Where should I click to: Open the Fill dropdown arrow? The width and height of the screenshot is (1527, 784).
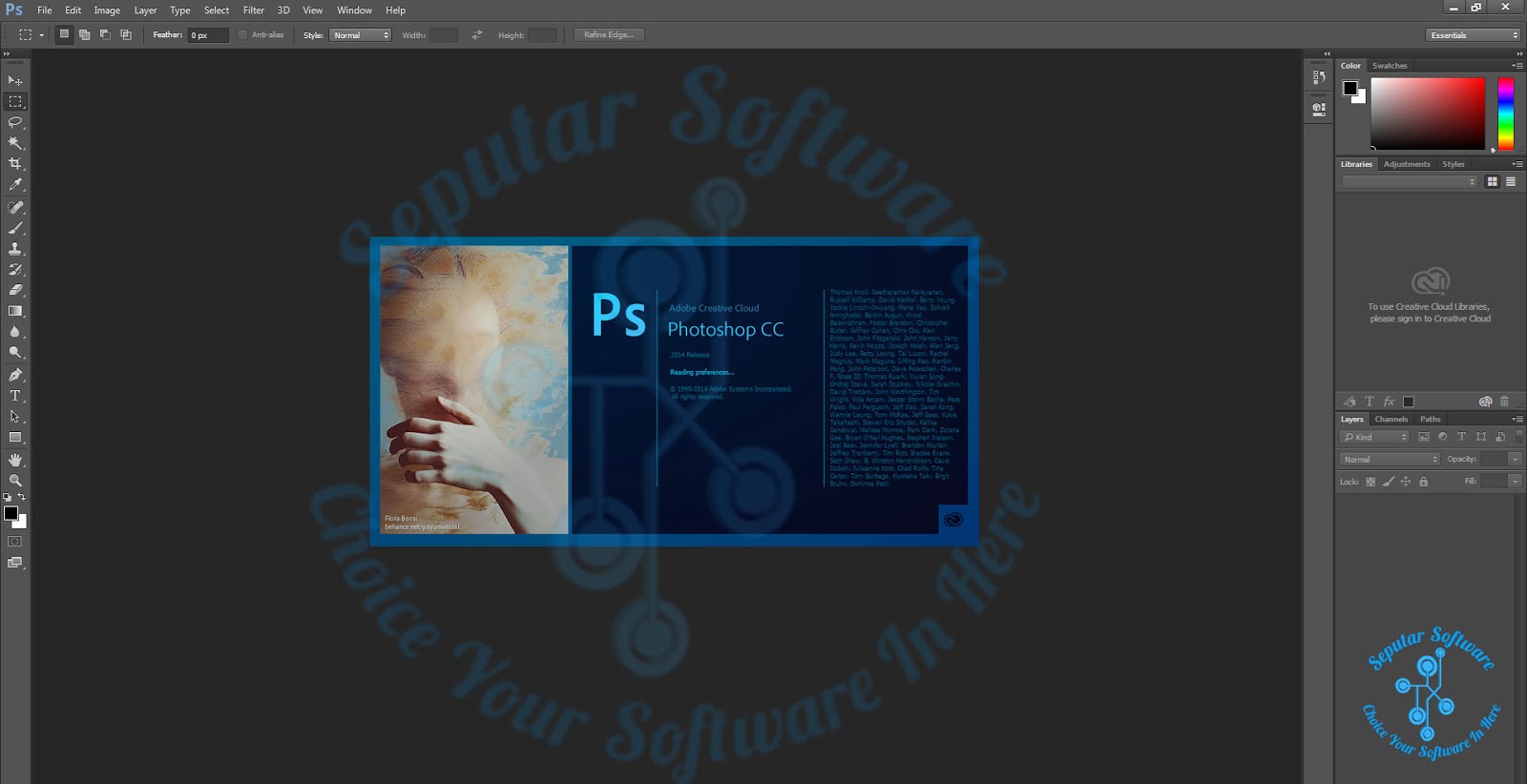tap(1515, 482)
